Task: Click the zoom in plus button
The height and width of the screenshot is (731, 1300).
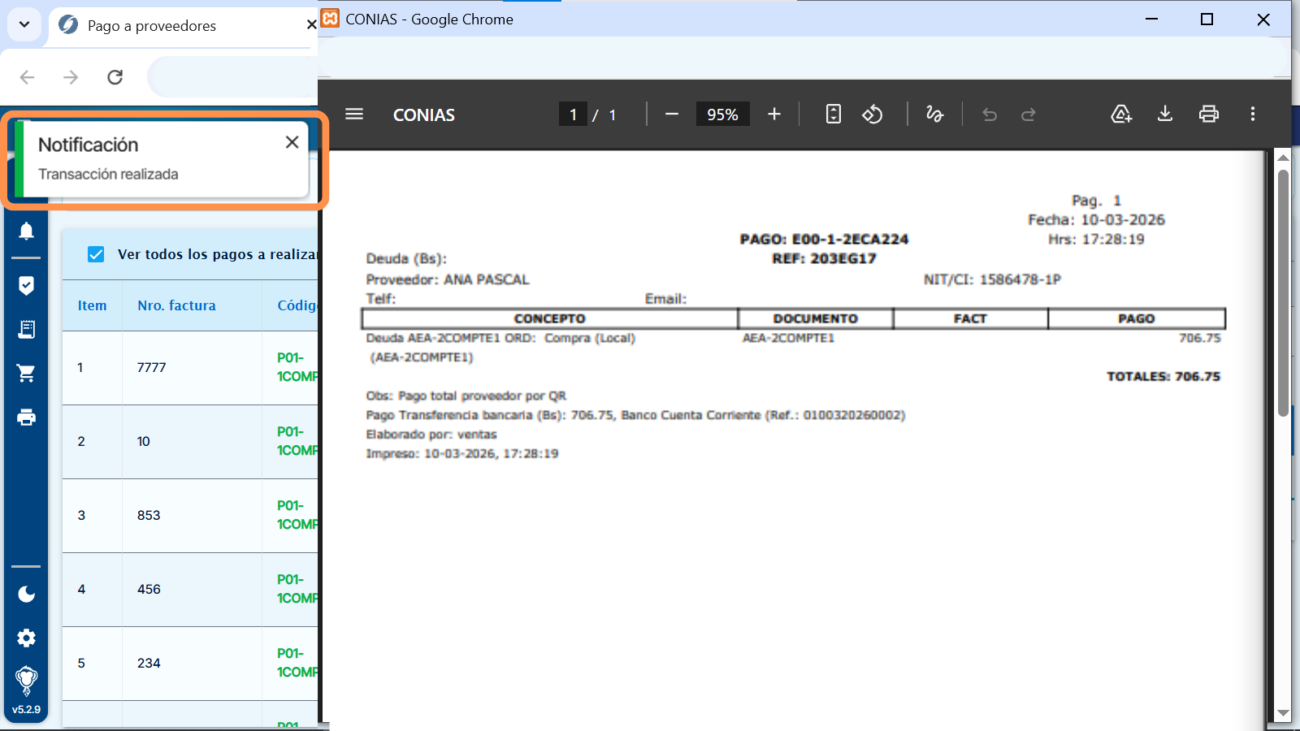Action: tap(774, 114)
